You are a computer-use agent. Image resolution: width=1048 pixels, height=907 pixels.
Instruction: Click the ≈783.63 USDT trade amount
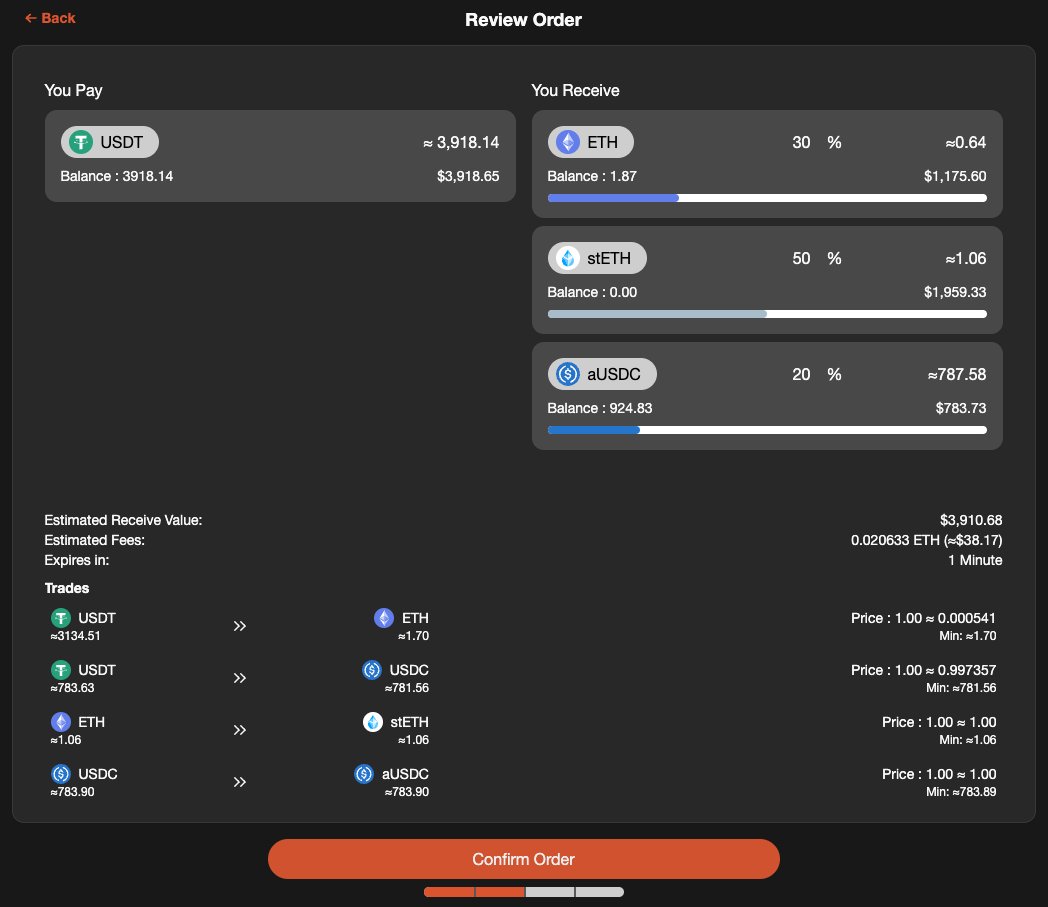click(x=72, y=688)
